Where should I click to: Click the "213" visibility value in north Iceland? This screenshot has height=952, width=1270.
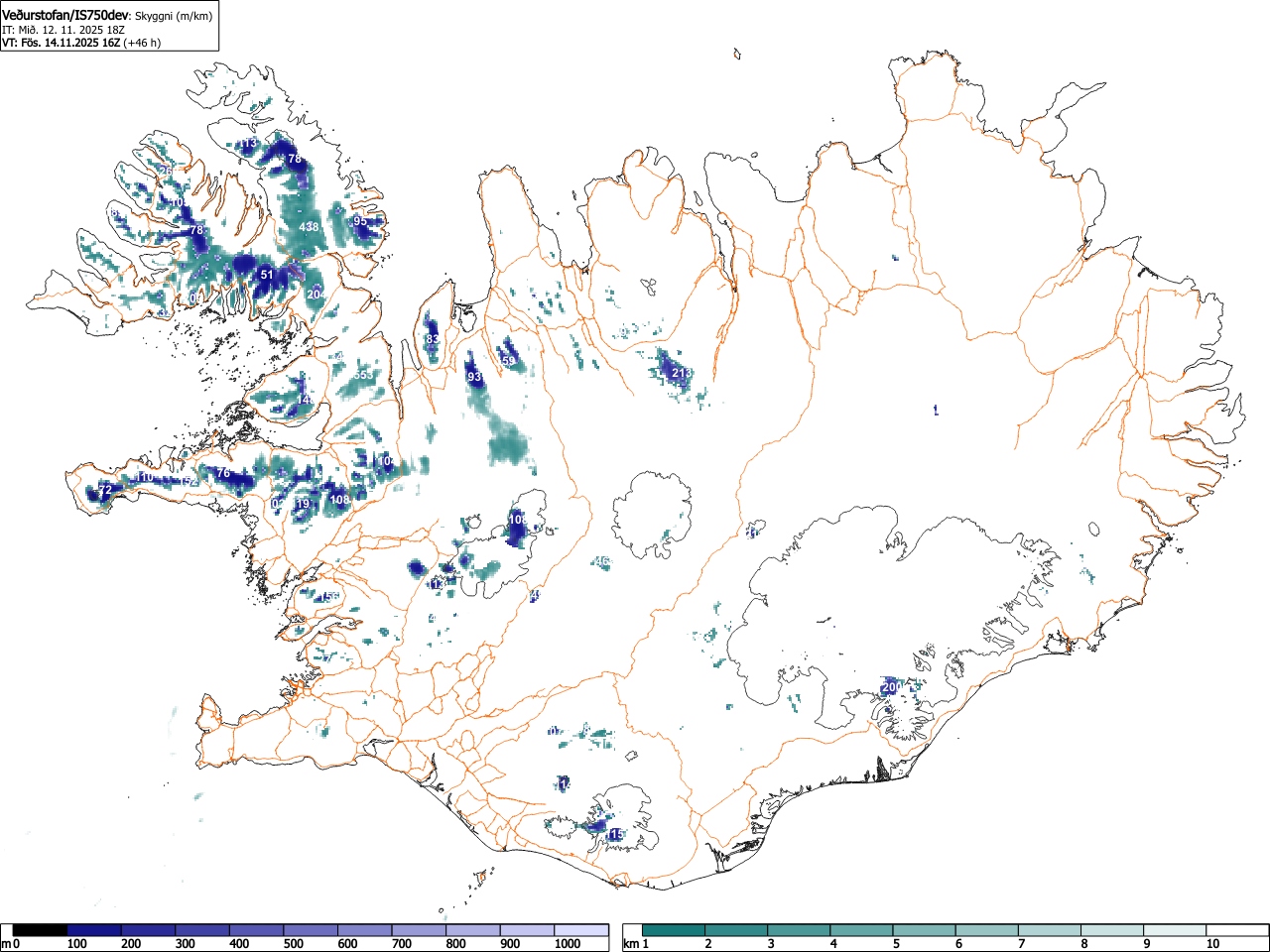[682, 373]
